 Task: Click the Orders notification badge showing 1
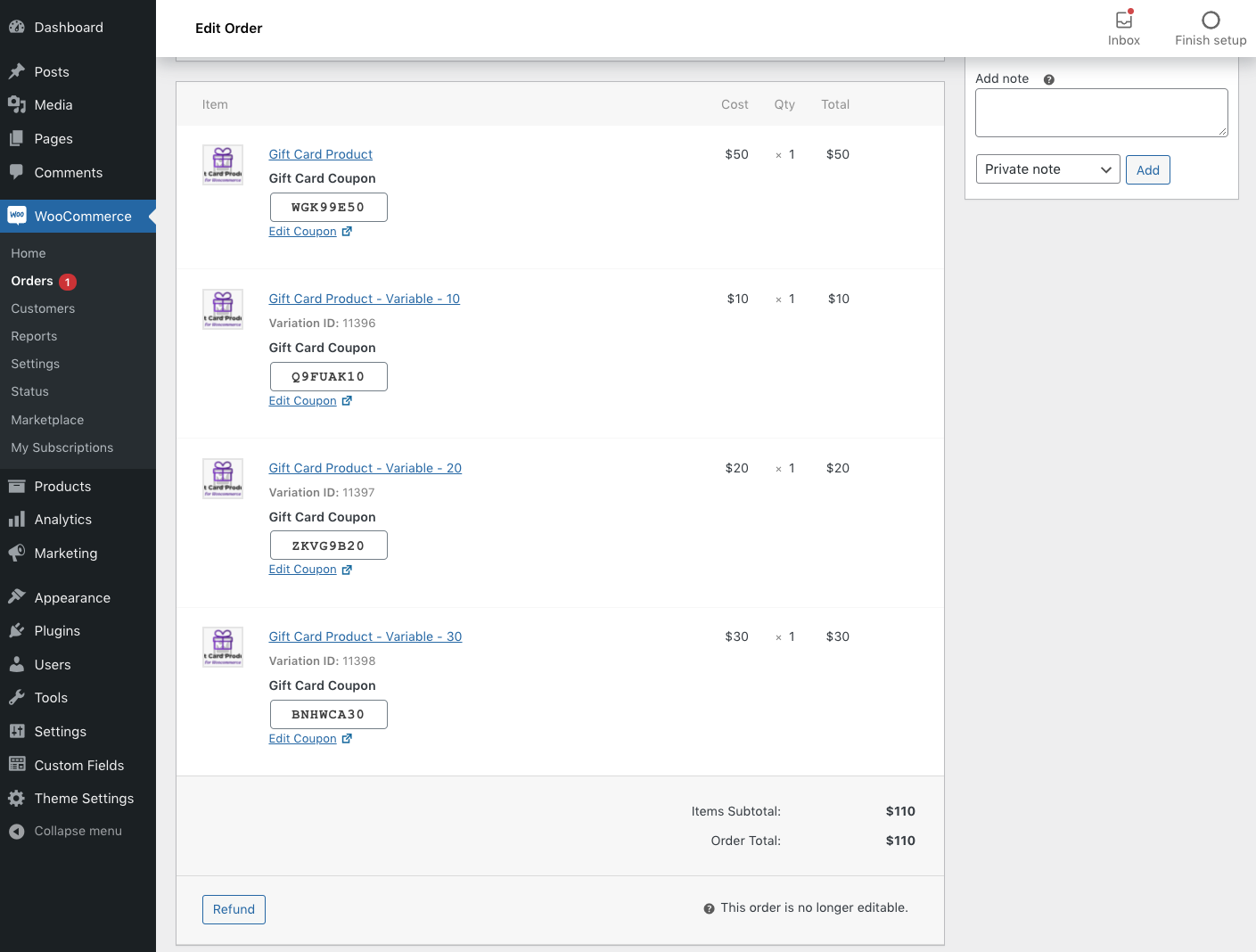click(68, 282)
